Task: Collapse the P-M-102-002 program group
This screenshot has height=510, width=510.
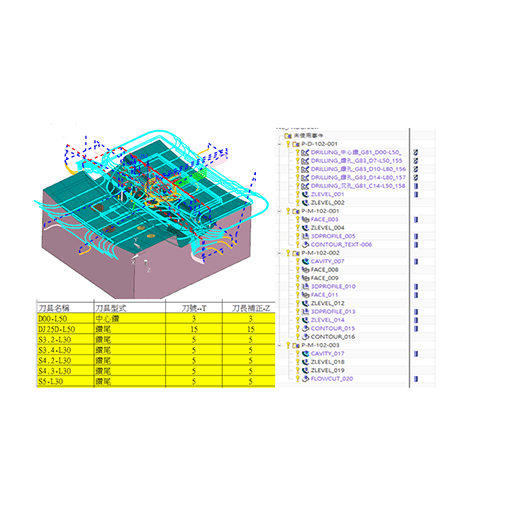Action: click(x=280, y=253)
